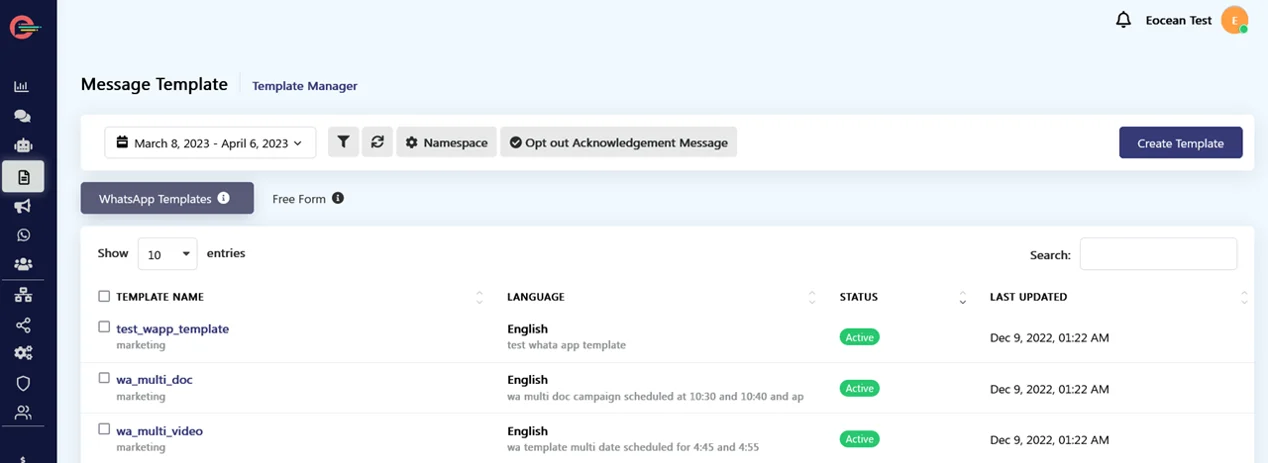Screen dimensions: 1268x463
Task: Open the campaigns megaphone sidebar icon
Action: click(x=22, y=206)
